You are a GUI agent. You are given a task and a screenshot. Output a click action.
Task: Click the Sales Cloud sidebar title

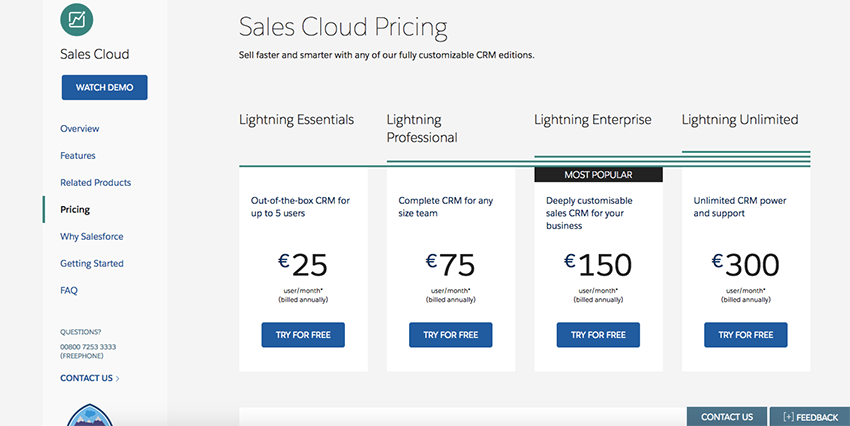coord(95,54)
